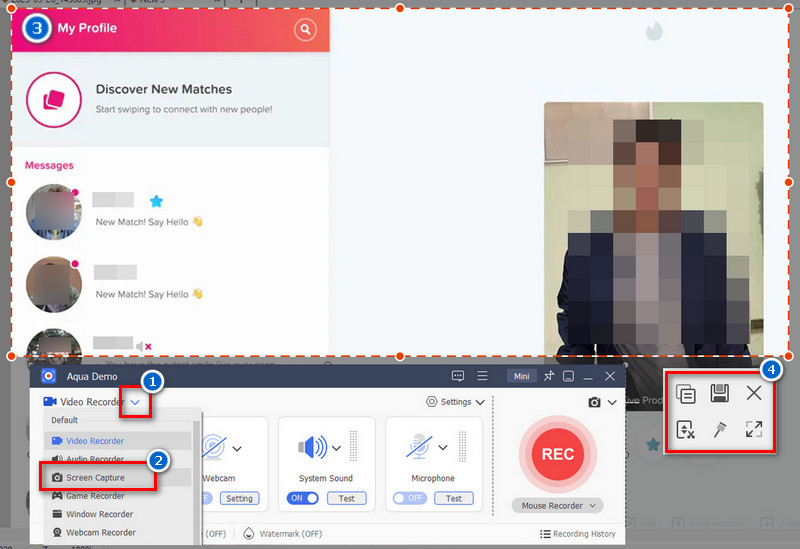Click the full screen expand arrows icon
Image resolution: width=800 pixels, height=549 pixels.
coord(754,429)
